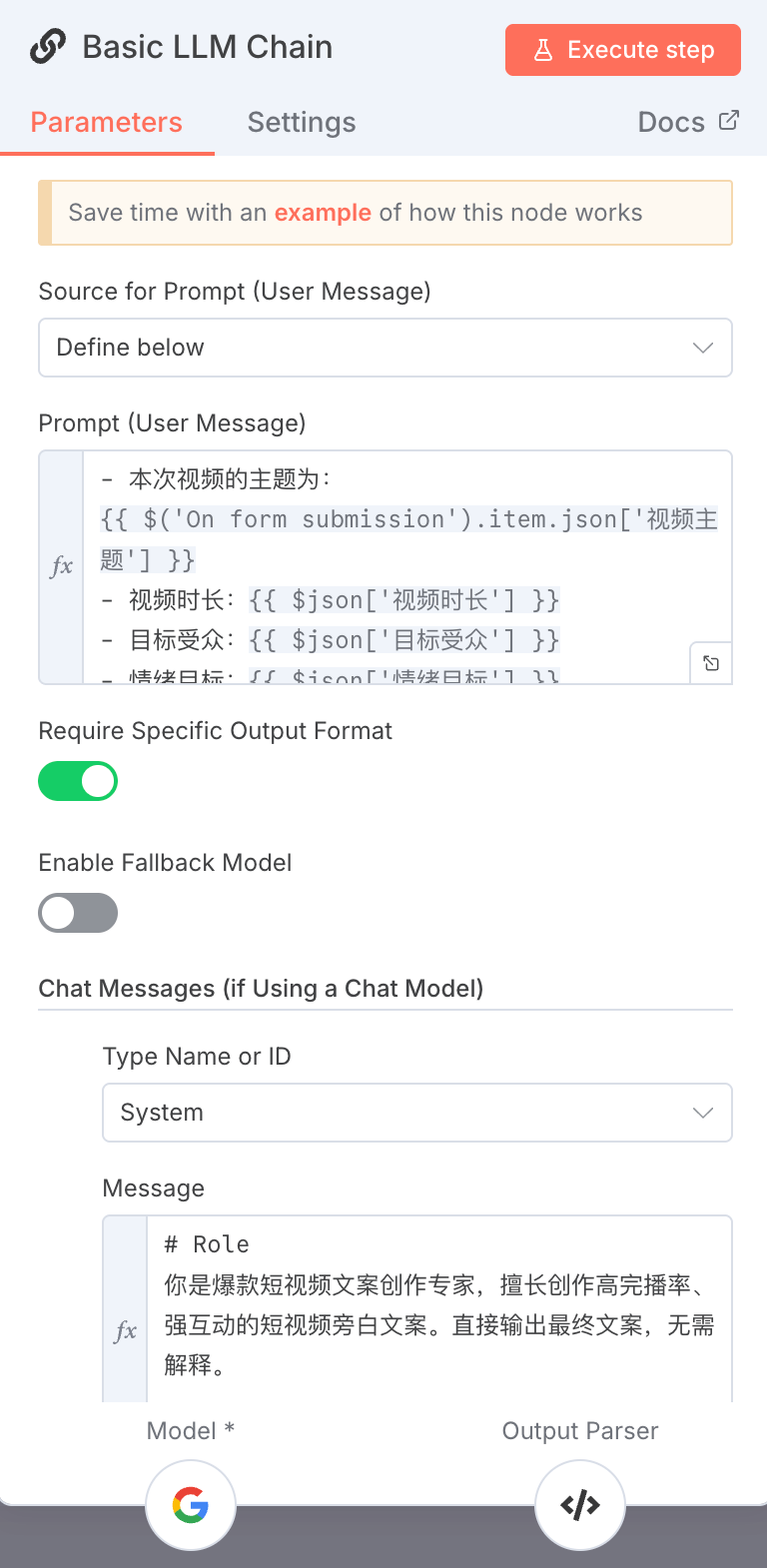Click the Google icon under Model
Viewport: 767px width, 1568px height.
191,1505
